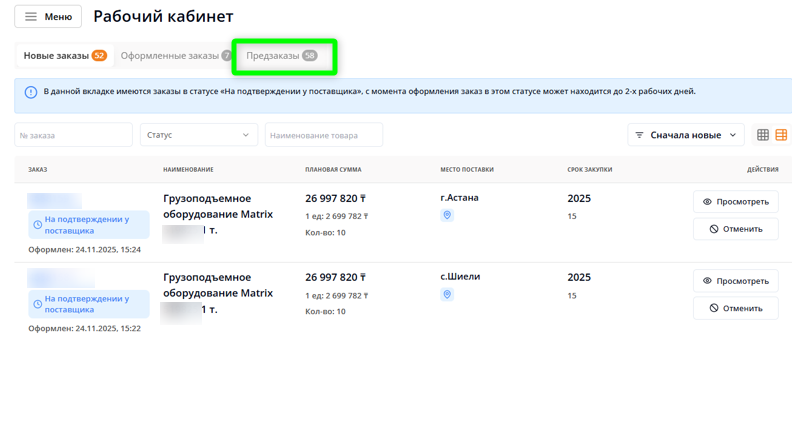
Task: Click clock icon in first order status badge
Action: 38,225
